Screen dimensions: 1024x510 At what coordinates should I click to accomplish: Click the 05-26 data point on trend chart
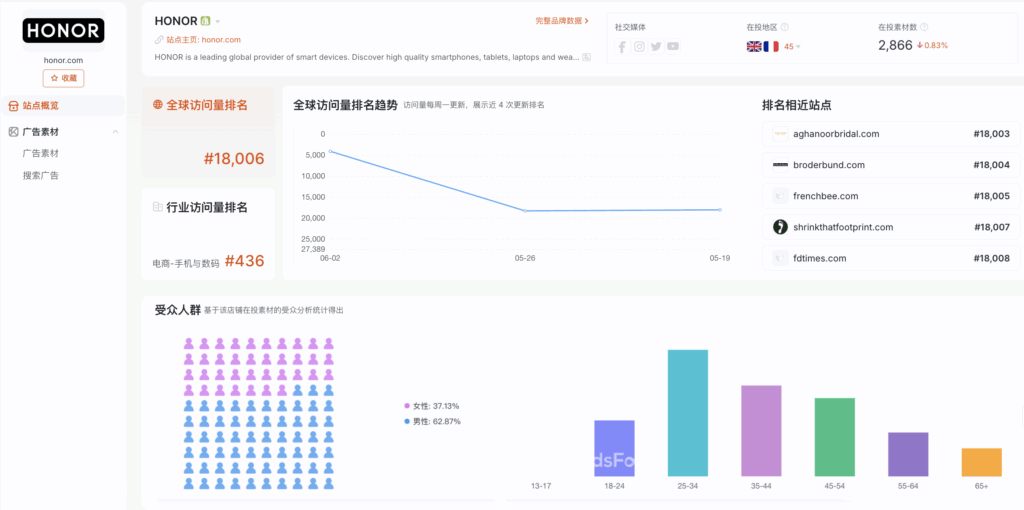[x=525, y=211]
